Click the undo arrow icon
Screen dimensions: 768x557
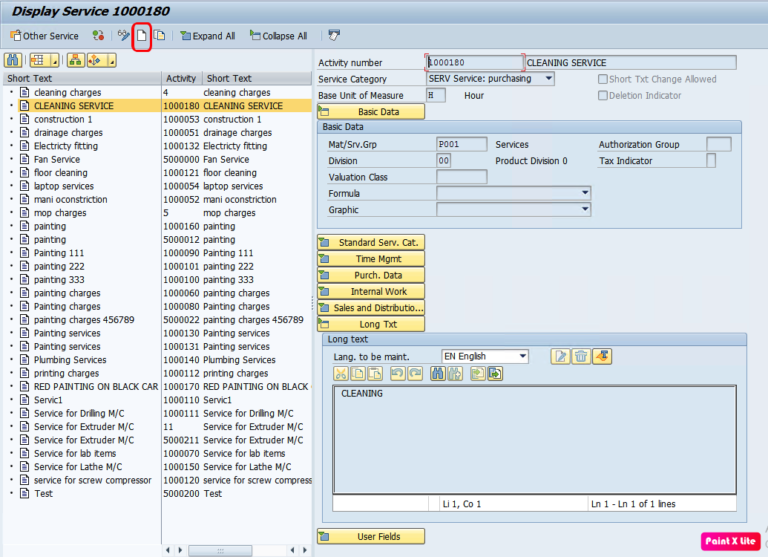tap(397, 374)
